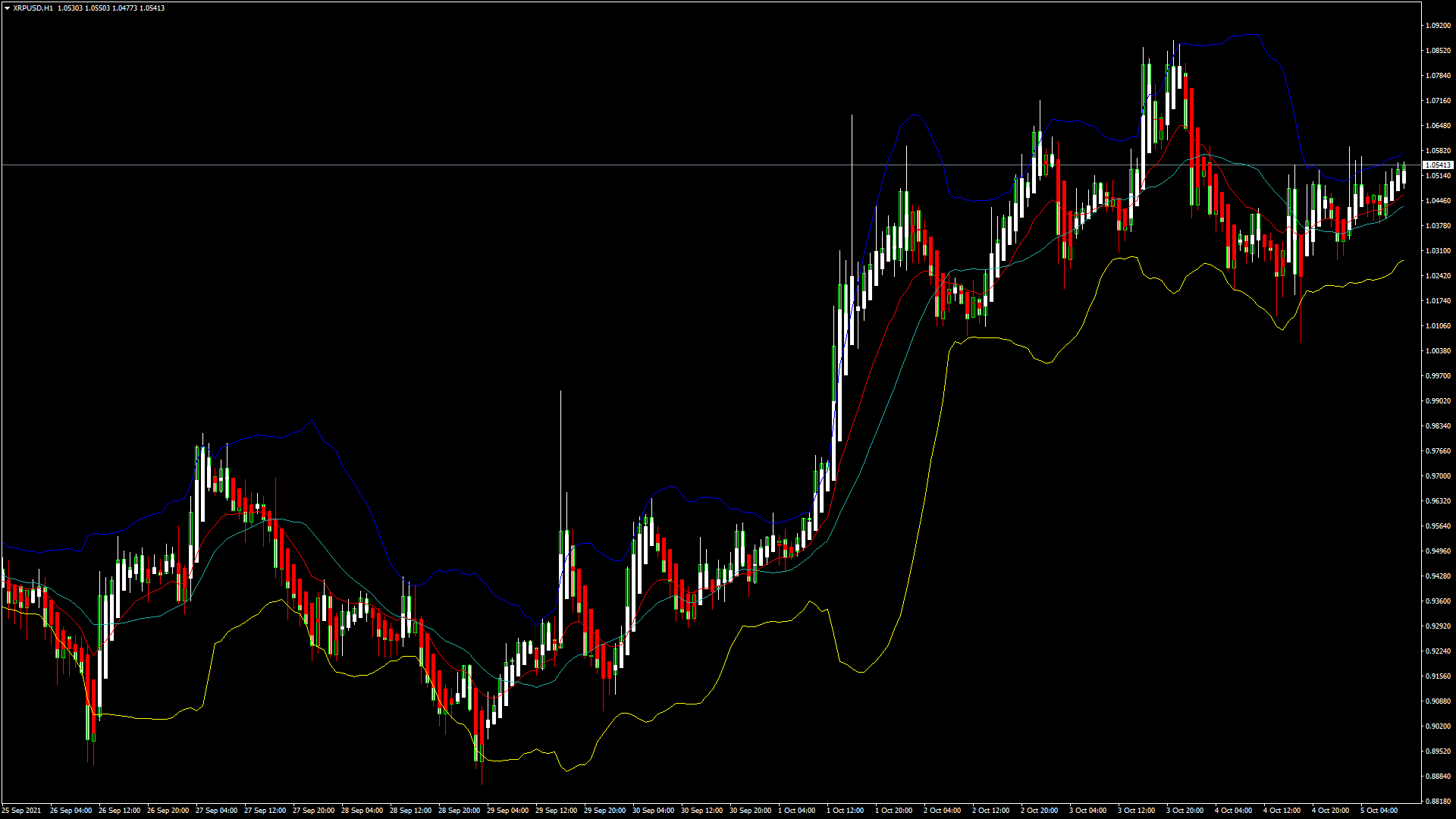The width and height of the screenshot is (1456, 819).
Task: Click the 1 Oct 12:00 time label
Action: [845, 810]
